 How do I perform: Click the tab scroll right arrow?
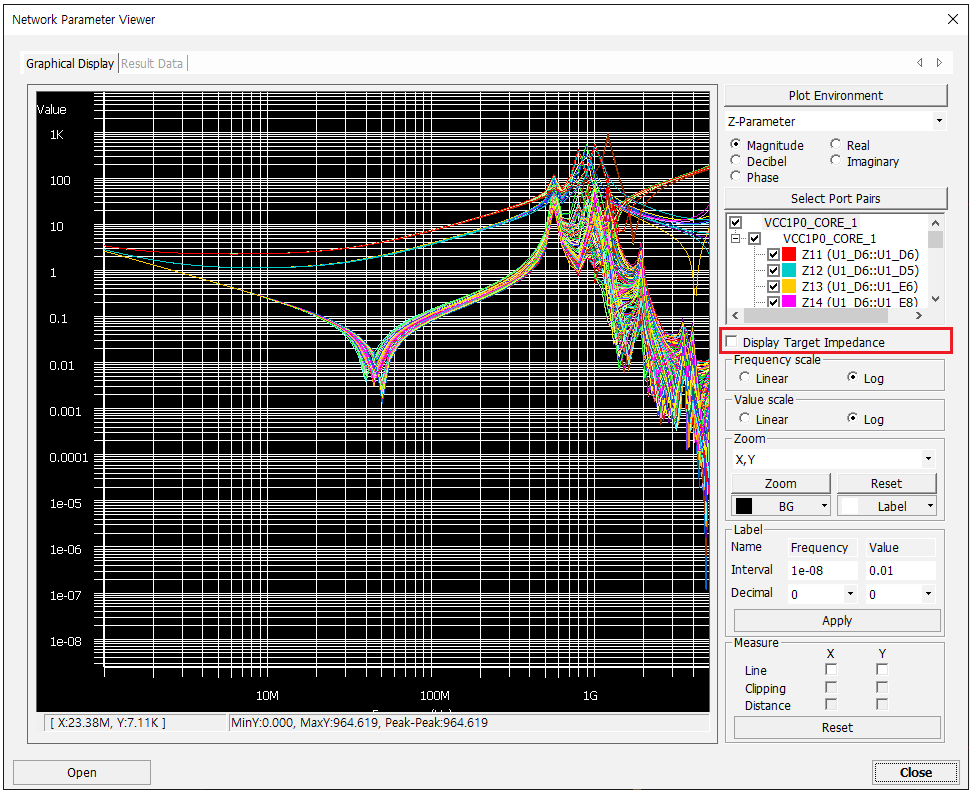coord(939,63)
